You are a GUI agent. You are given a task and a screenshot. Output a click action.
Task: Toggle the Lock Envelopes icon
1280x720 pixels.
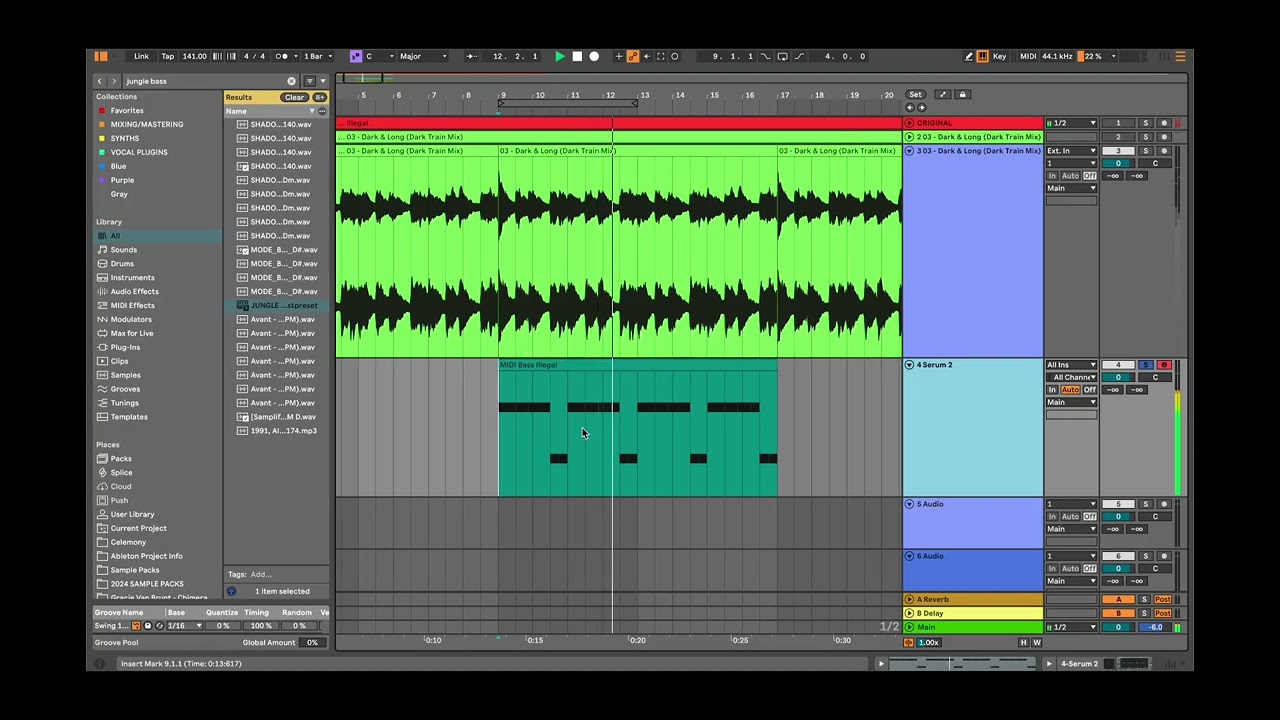pos(962,95)
